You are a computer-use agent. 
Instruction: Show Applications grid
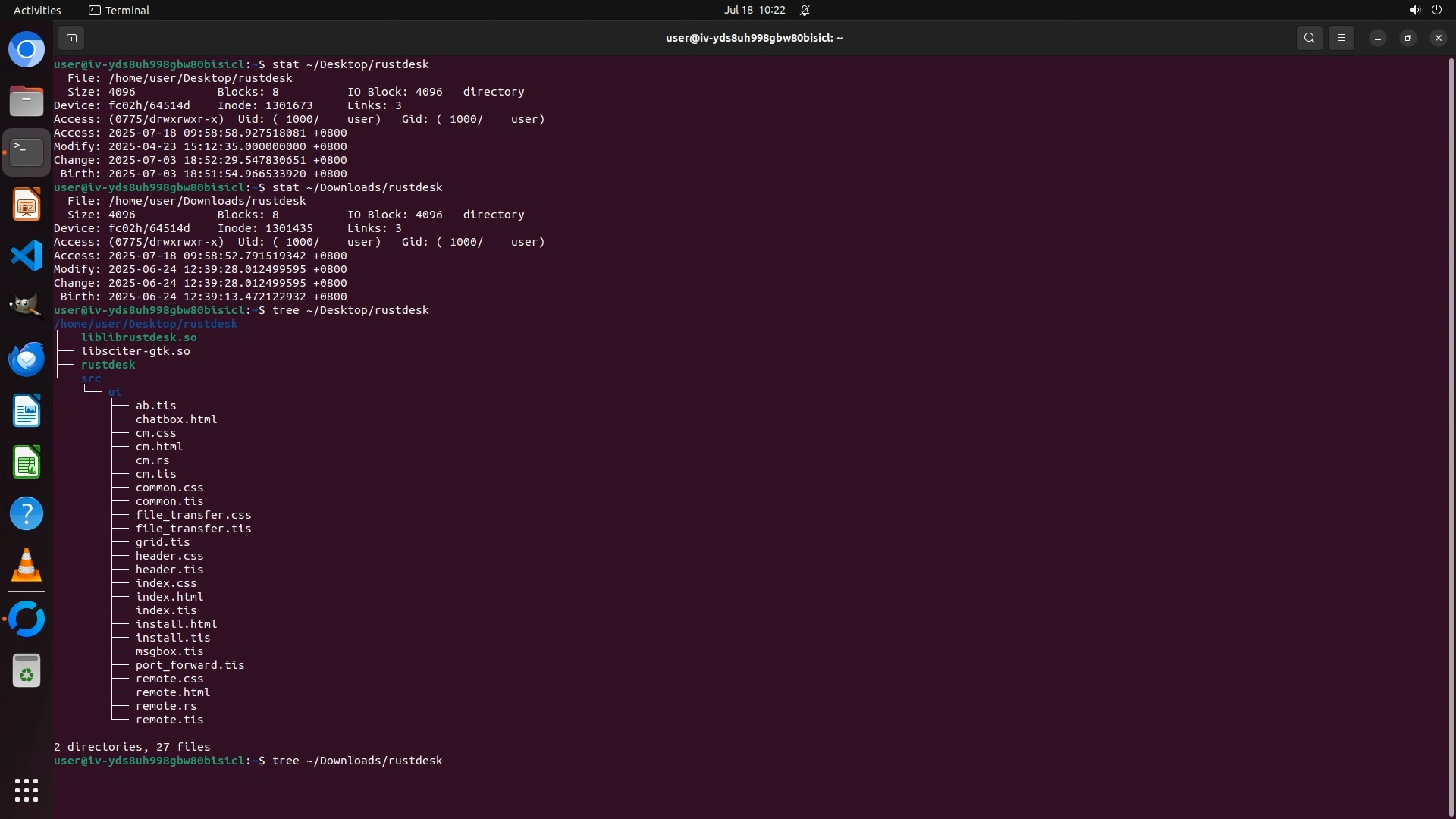click(27, 790)
